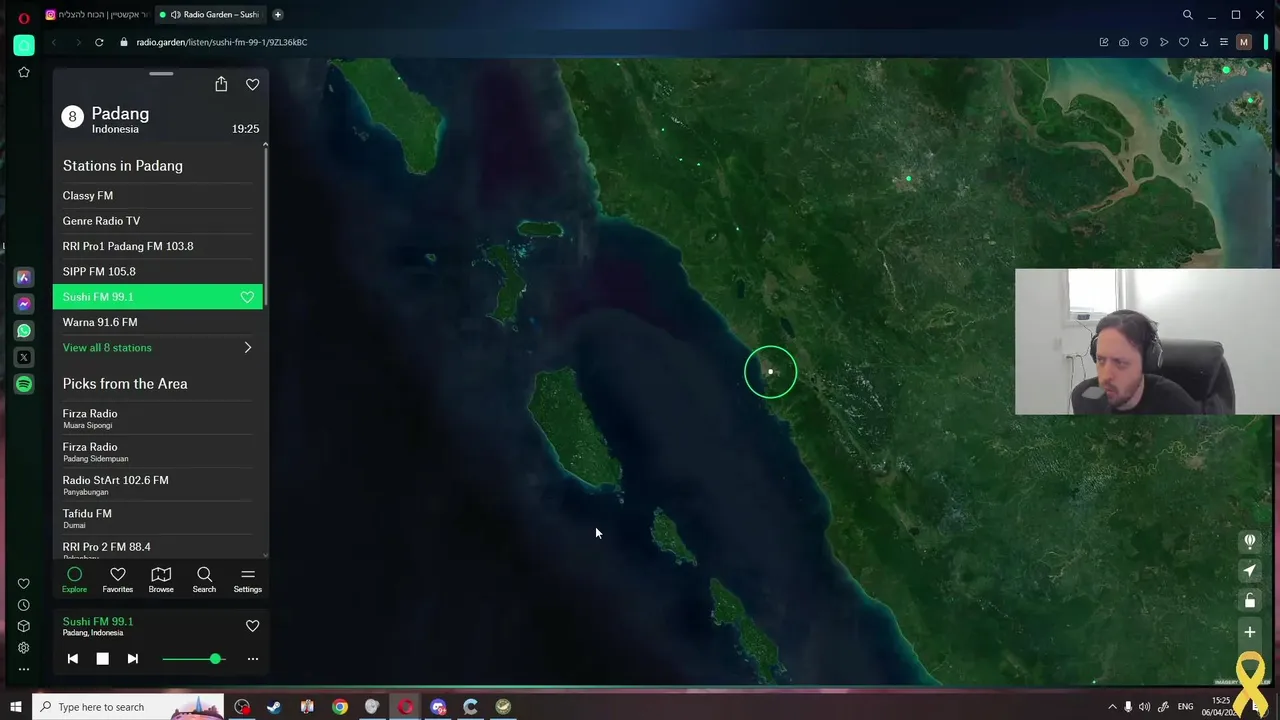Click the edit page toolbar icon
This screenshot has width=1280, height=720.
pos(1104,42)
